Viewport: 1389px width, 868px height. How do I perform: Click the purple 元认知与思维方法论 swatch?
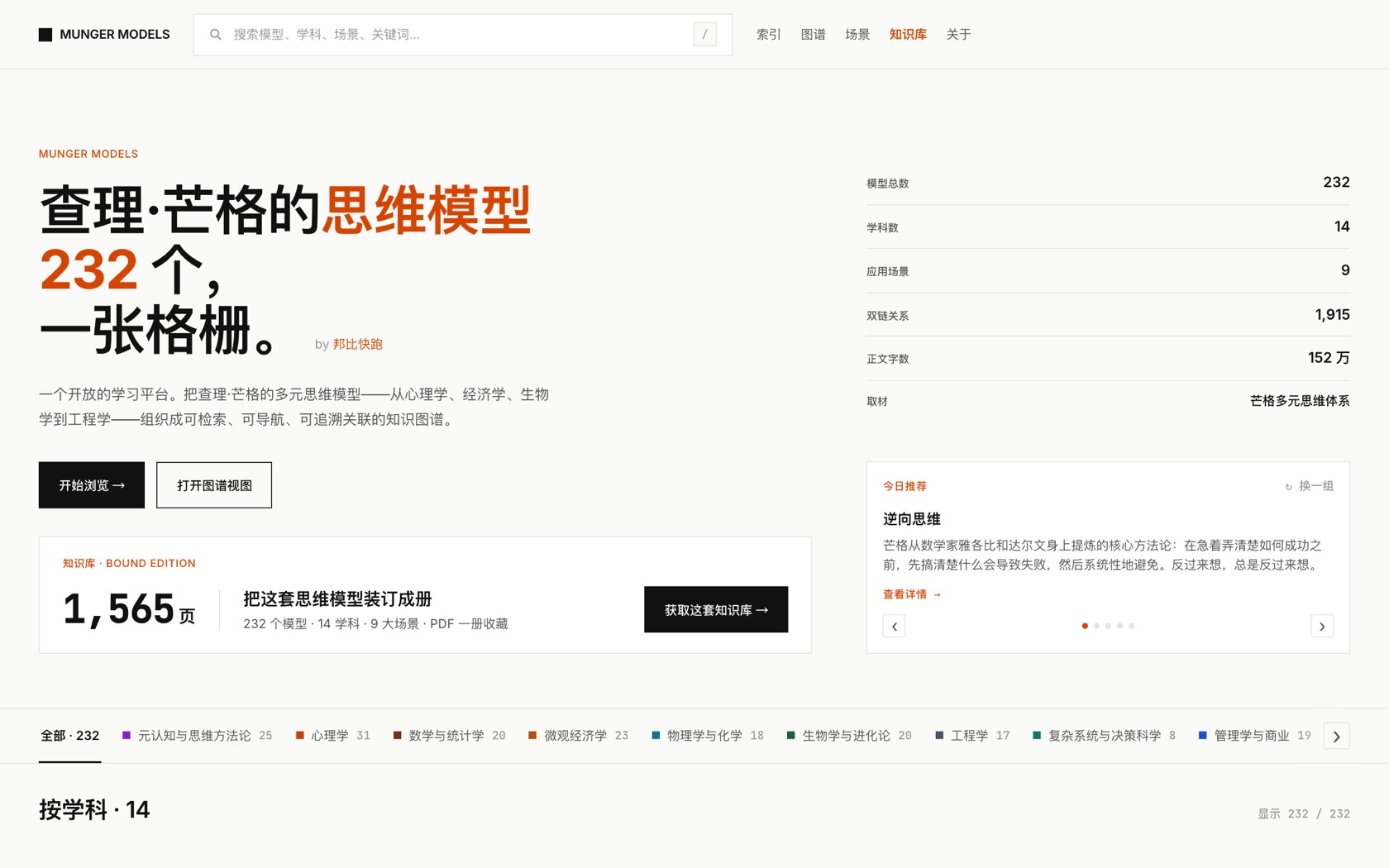(126, 735)
